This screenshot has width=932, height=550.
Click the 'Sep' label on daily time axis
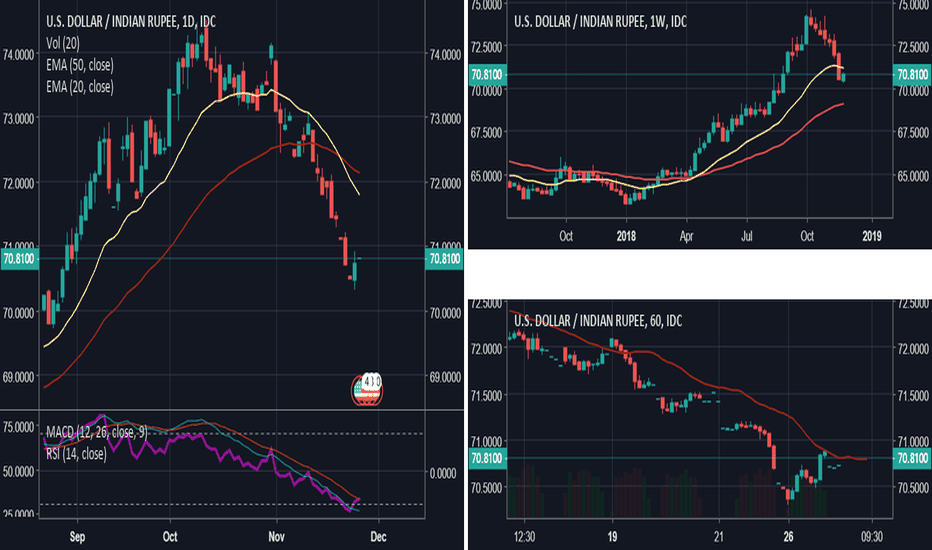pos(77,537)
